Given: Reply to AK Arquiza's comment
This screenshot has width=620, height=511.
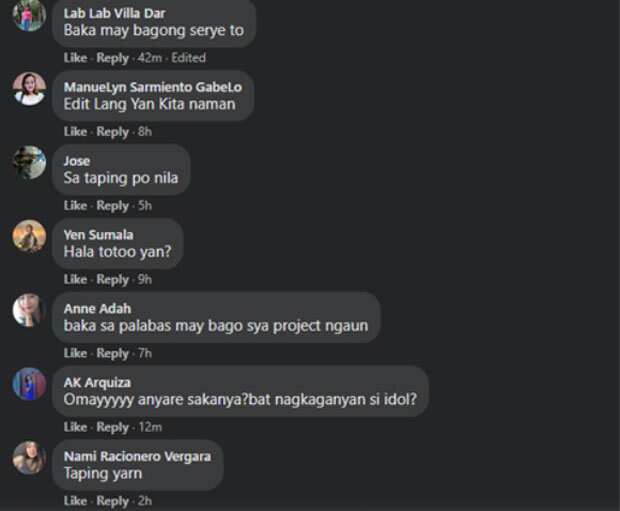Looking at the screenshot, I should 113,428.
